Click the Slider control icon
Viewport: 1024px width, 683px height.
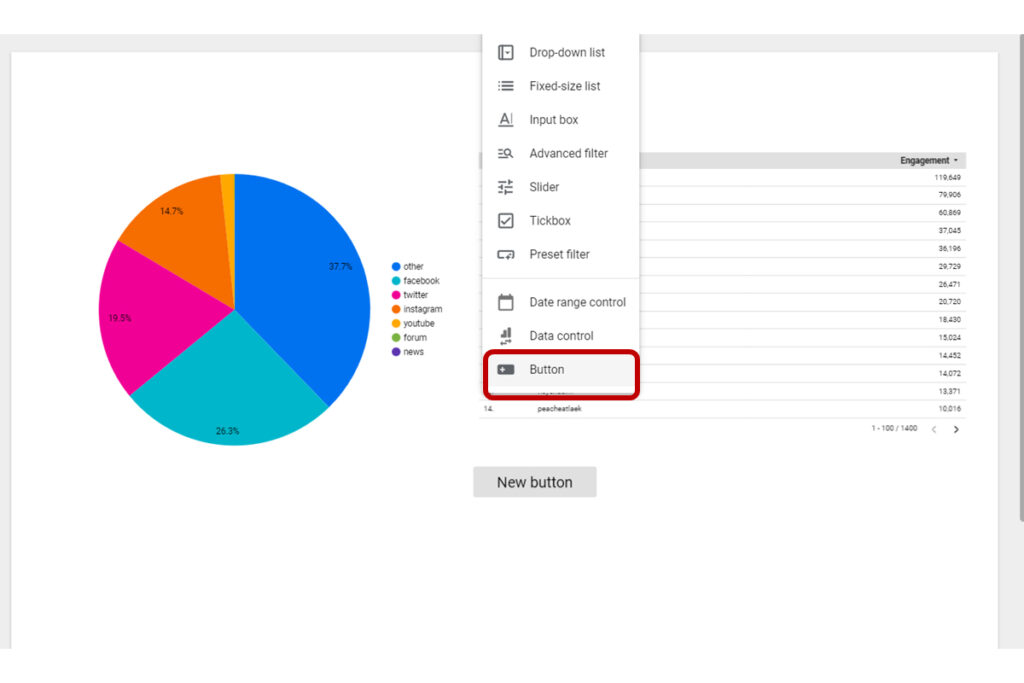(x=505, y=187)
